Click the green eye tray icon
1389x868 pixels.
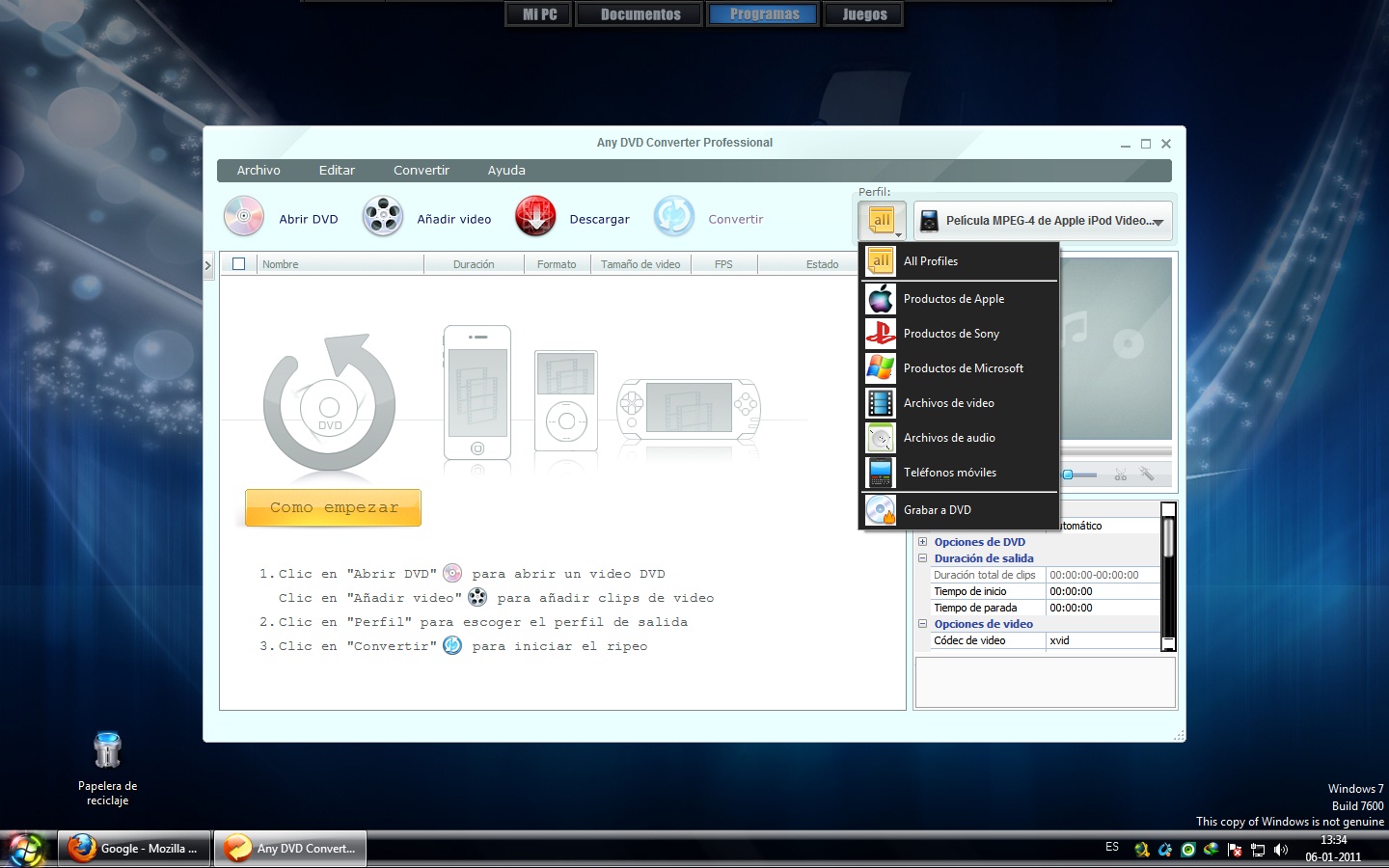point(1188,850)
